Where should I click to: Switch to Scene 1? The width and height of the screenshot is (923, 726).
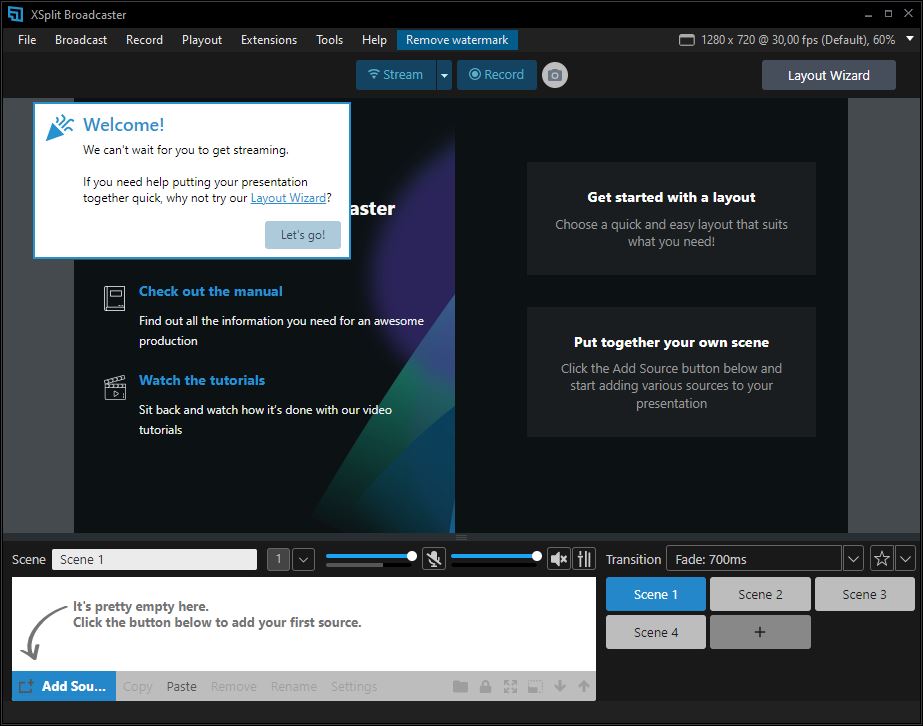click(x=656, y=594)
